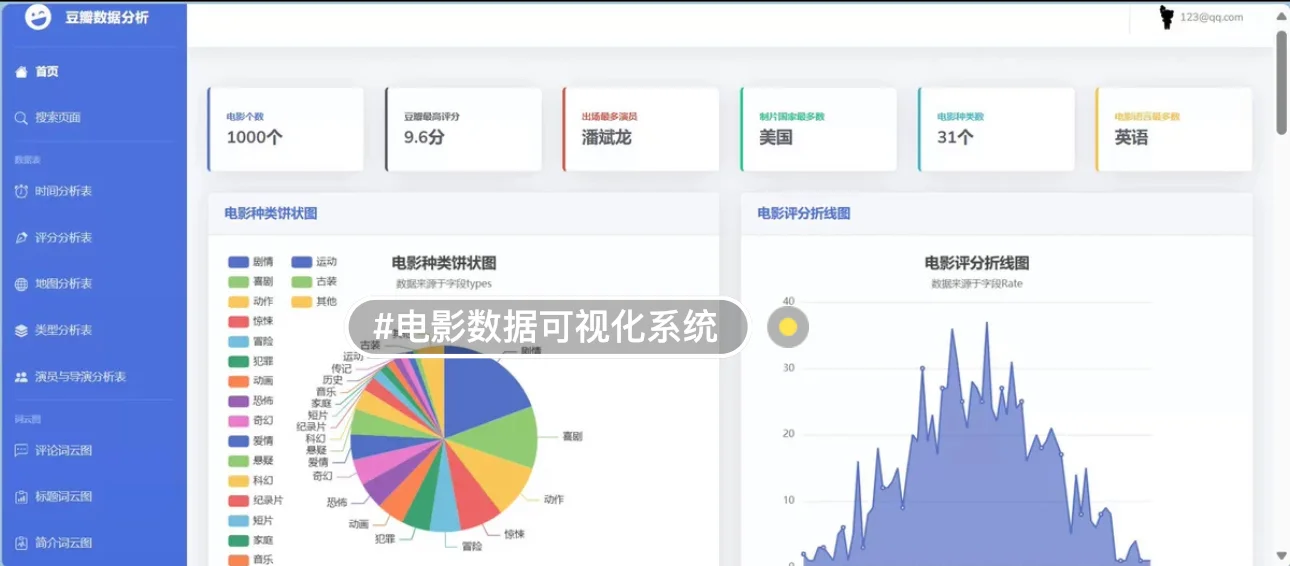
Task: Click the 出场最多演员 潘斌龙 stat card
Action: tap(641, 129)
